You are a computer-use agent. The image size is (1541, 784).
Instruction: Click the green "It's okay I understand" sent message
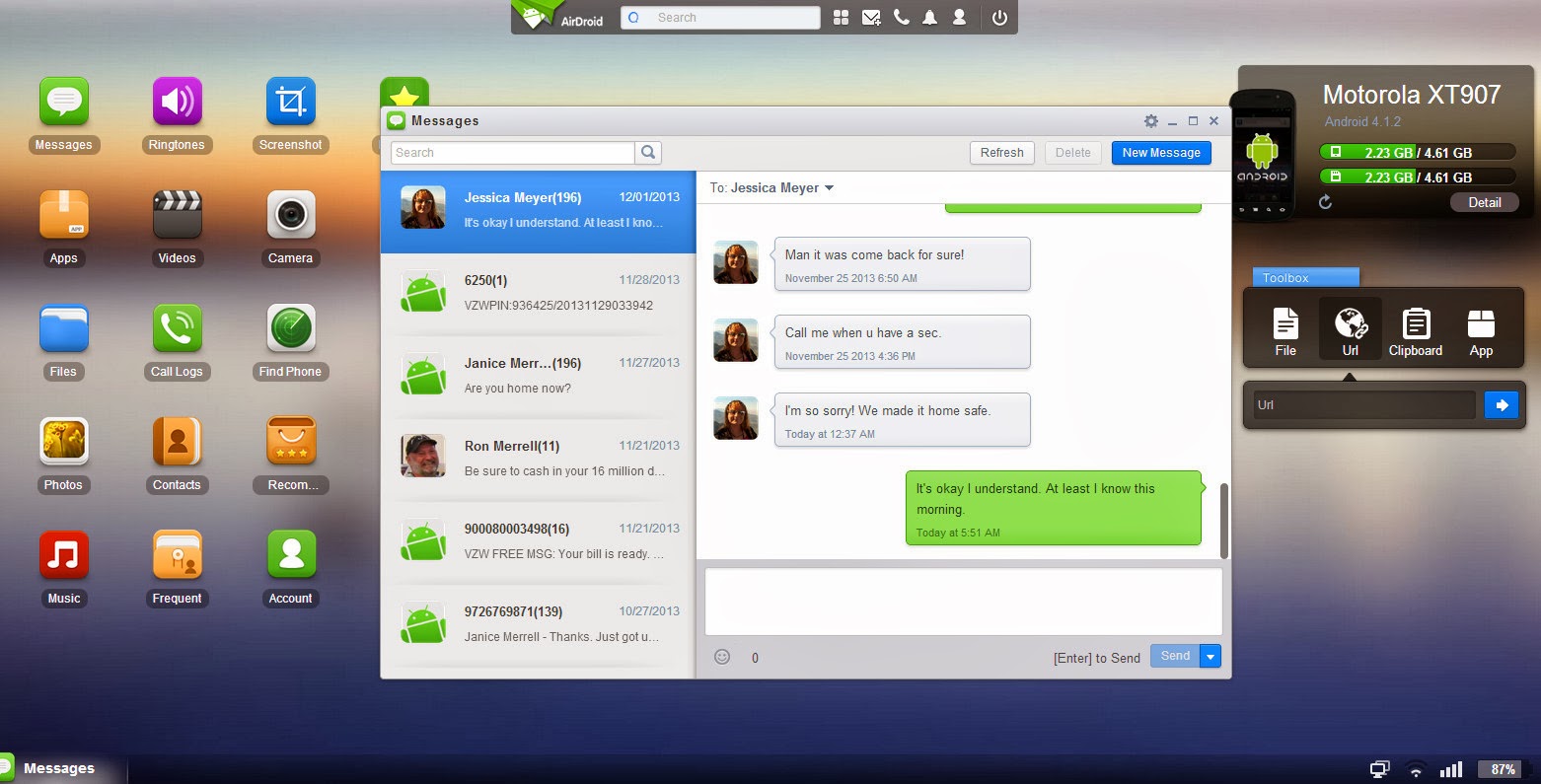[x=1055, y=508]
